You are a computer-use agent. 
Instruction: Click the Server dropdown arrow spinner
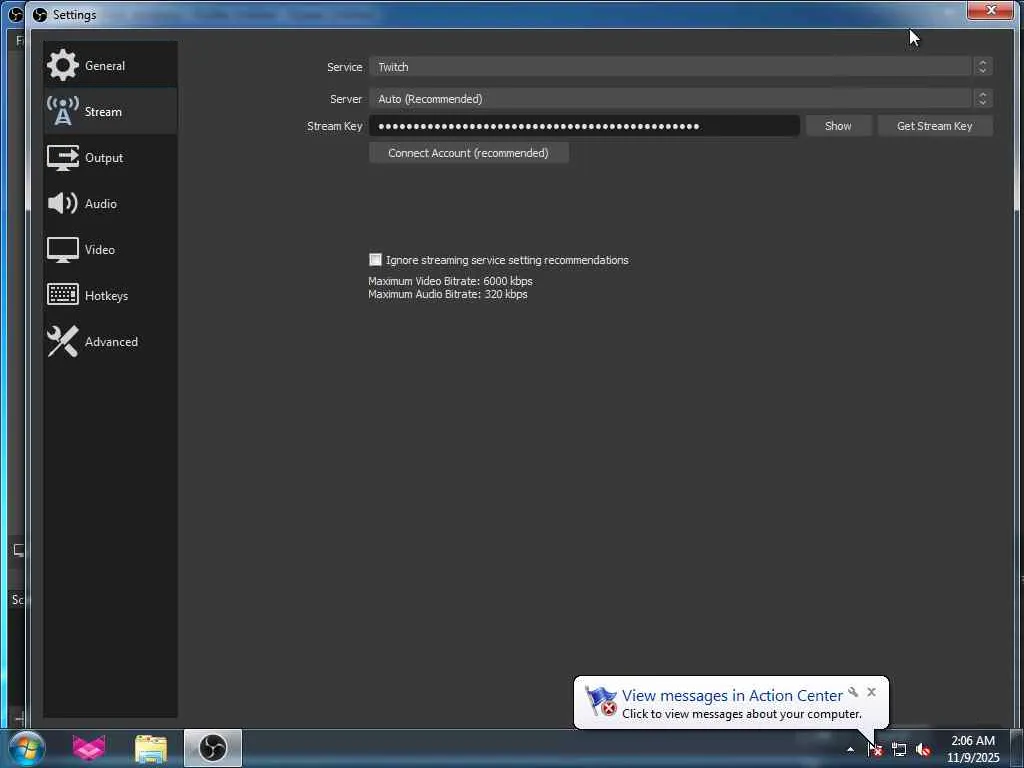tap(982, 99)
